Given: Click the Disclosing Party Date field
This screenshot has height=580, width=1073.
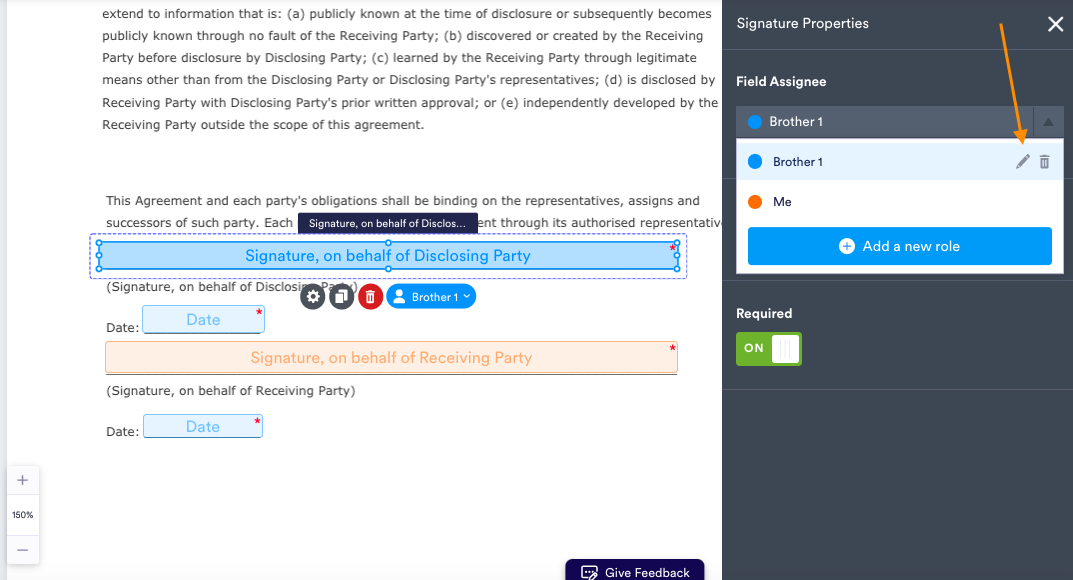Looking at the screenshot, I should tap(203, 320).
